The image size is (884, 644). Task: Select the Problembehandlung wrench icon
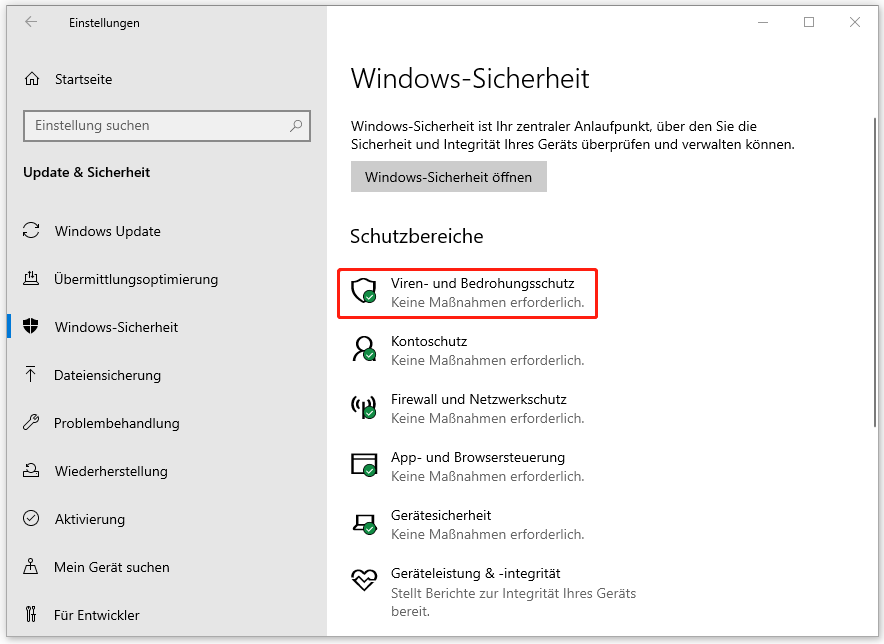tap(31, 423)
